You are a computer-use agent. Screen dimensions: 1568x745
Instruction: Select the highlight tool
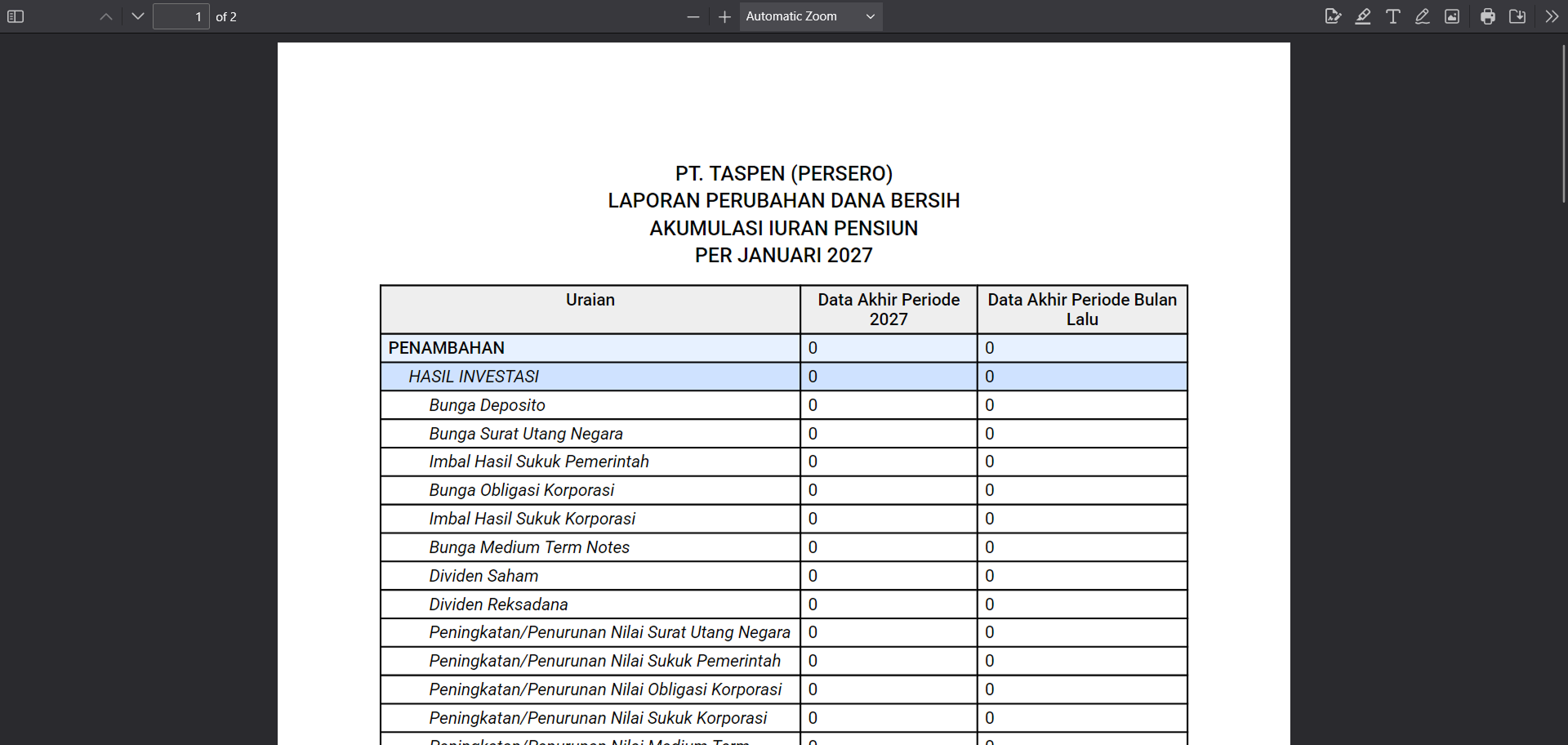pyautogui.click(x=1363, y=16)
